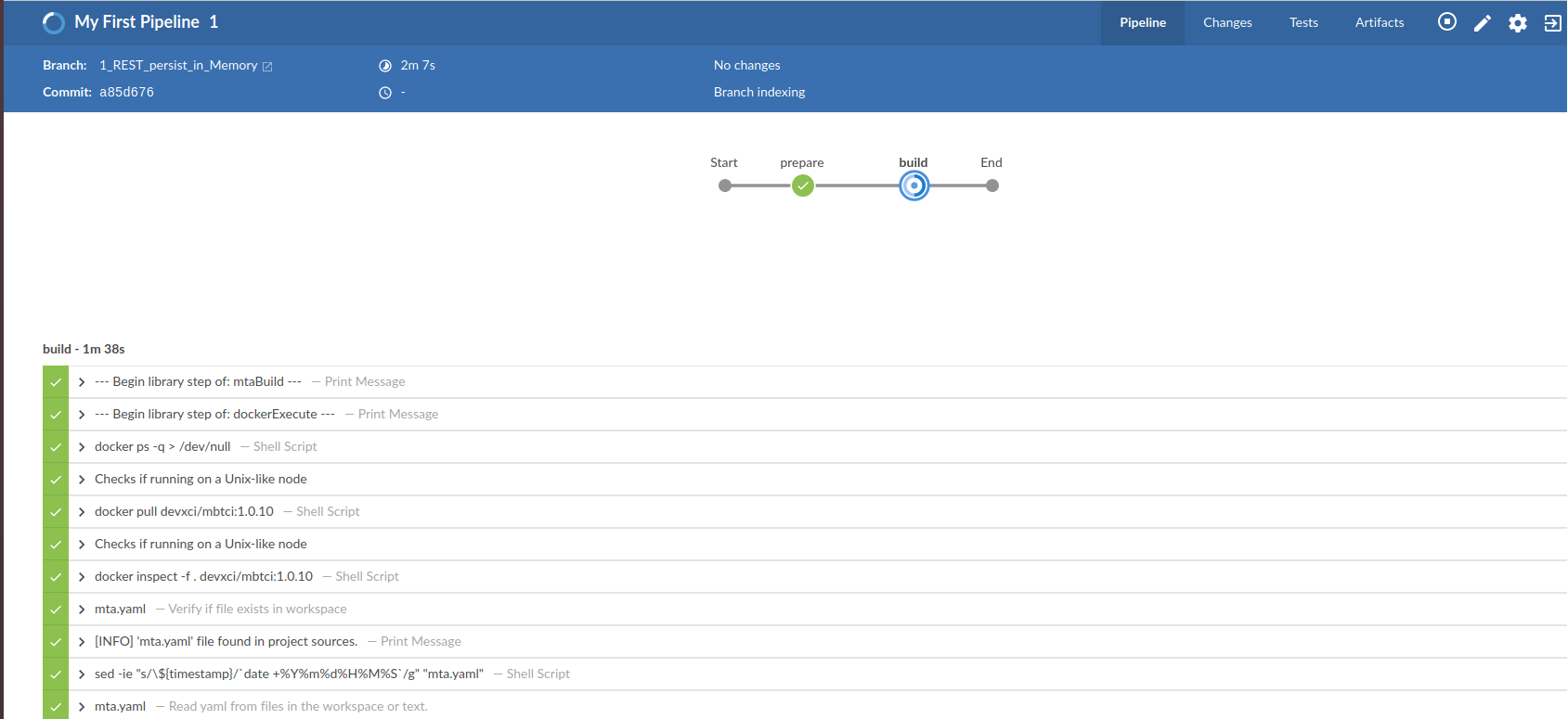
Task: Expand the sed timestamp shell script step
Action: pyautogui.click(x=82, y=674)
